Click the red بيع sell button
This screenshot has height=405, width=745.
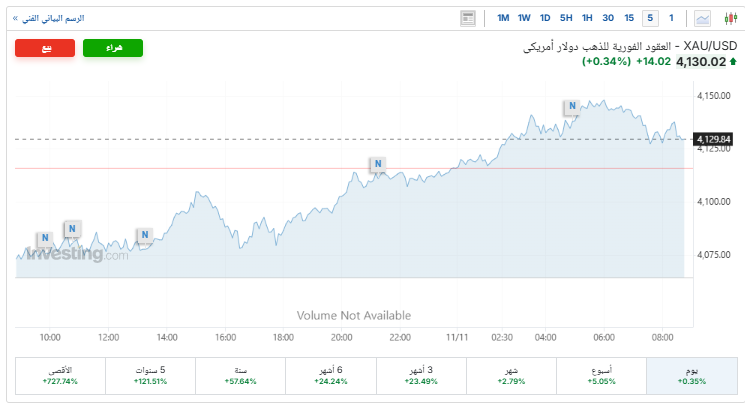point(45,48)
